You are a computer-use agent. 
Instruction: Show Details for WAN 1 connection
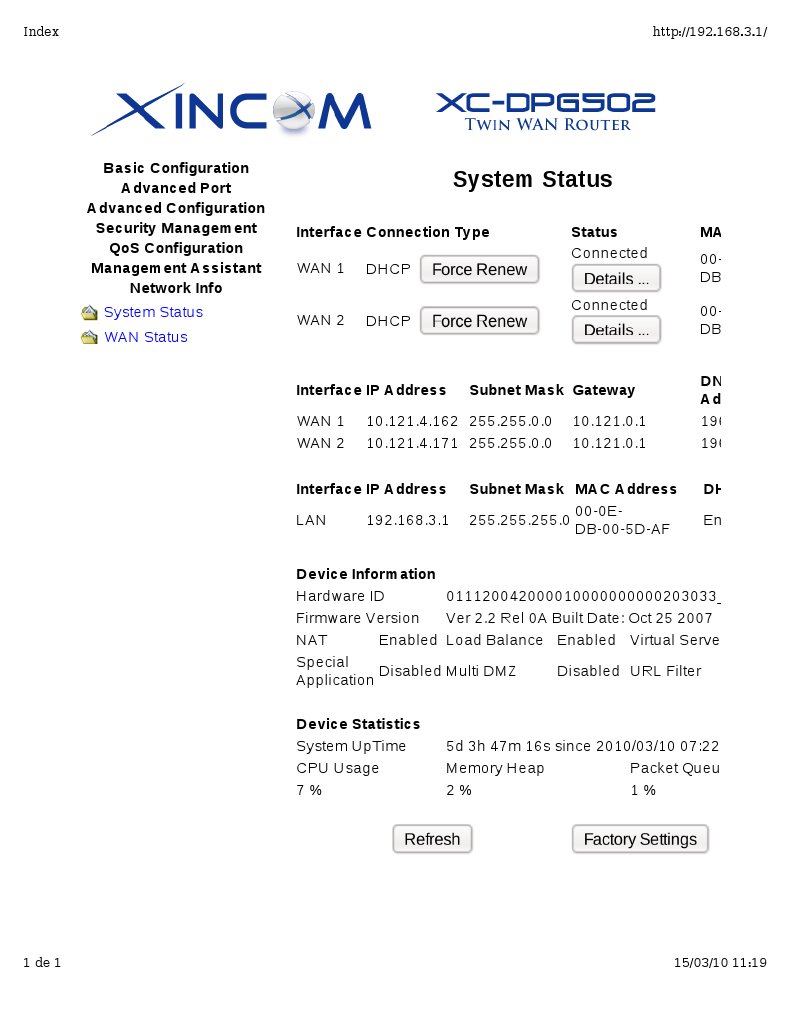click(x=616, y=279)
